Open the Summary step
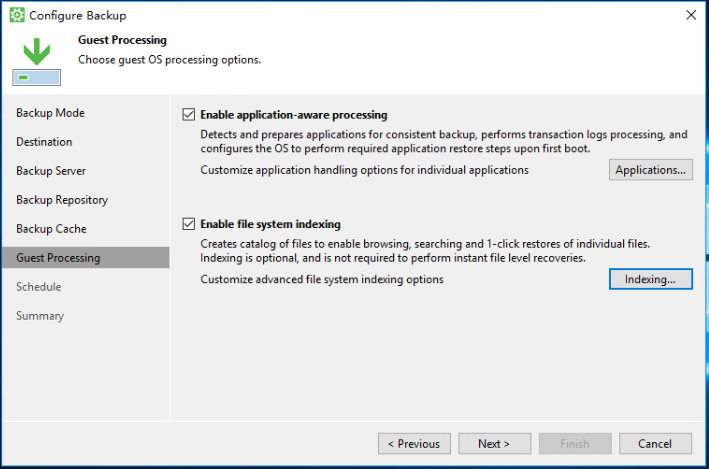 40,315
